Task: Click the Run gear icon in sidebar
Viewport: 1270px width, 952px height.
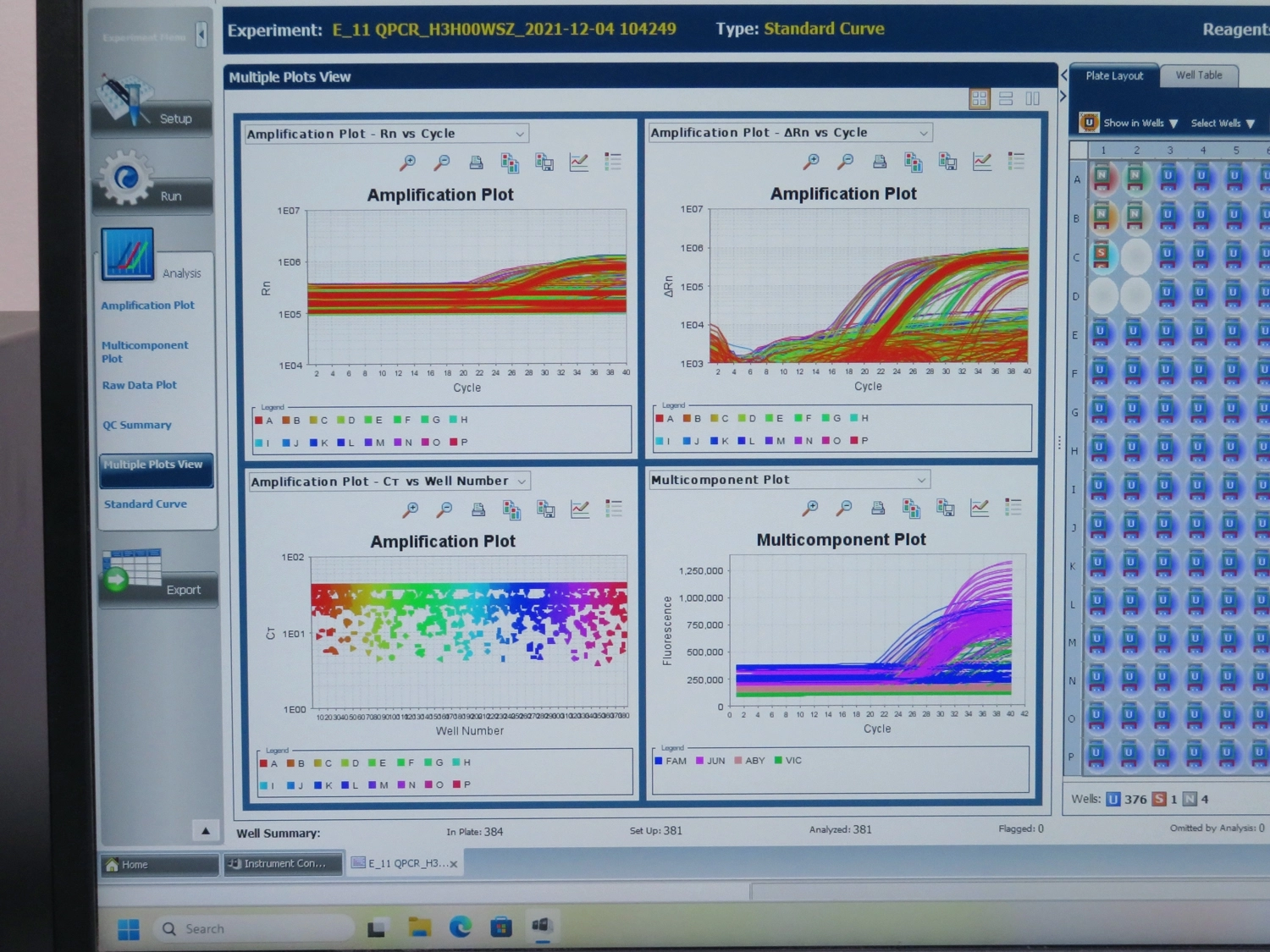Action: tap(126, 178)
